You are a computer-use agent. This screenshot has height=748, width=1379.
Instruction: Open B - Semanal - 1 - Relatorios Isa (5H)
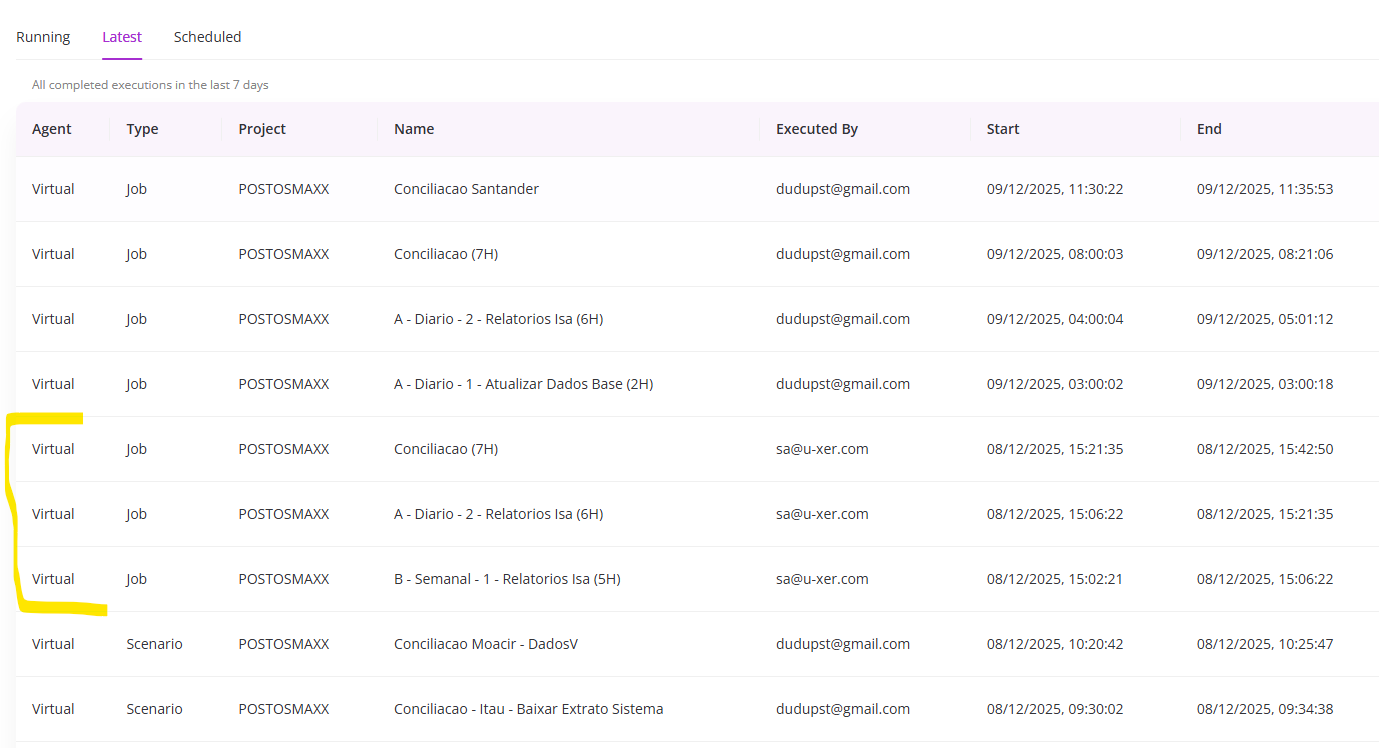click(x=507, y=579)
